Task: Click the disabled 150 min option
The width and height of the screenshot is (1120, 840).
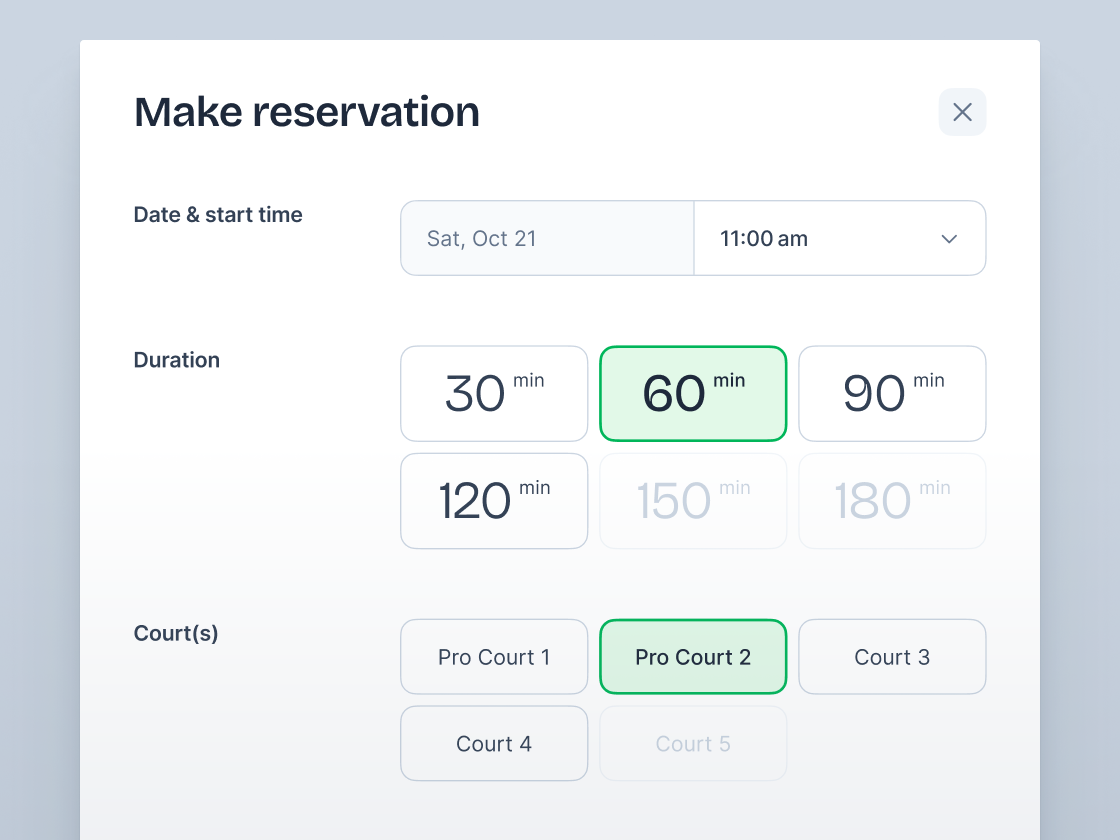Action: (693, 501)
